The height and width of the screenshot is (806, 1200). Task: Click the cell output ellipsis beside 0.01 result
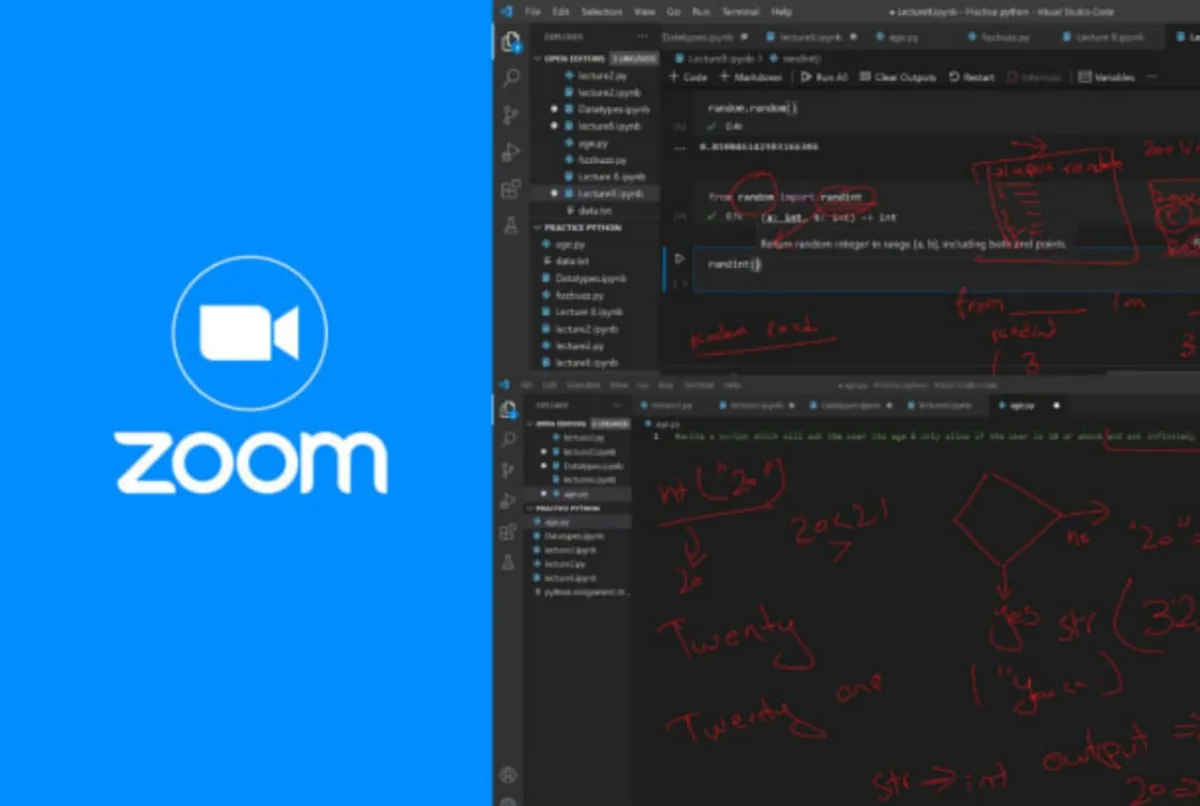[x=680, y=147]
